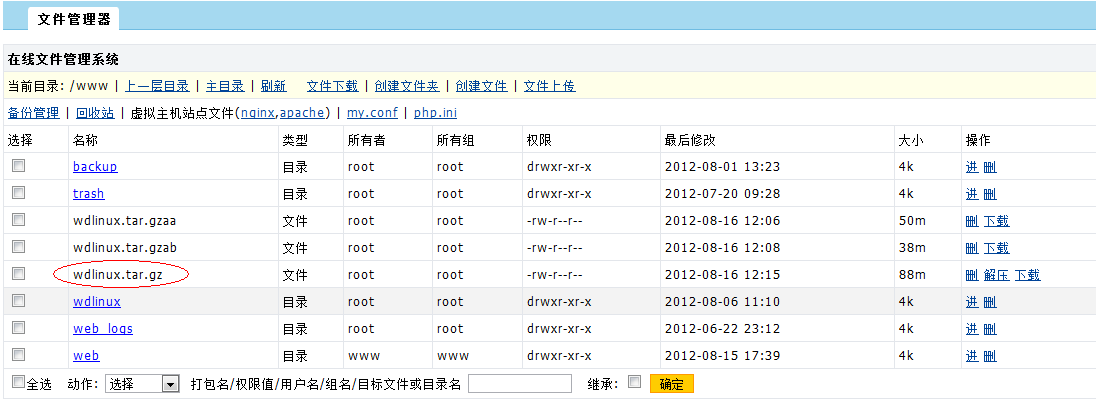Image resolution: width=1096 pixels, height=401 pixels.
Task: Click the target name input field
Action: pos(519,384)
